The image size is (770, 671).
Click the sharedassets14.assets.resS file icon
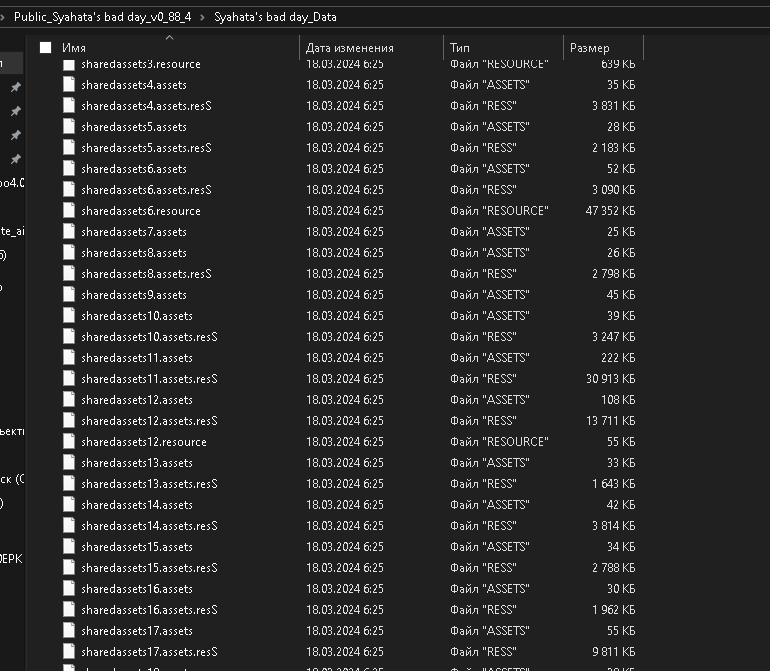point(69,526)
